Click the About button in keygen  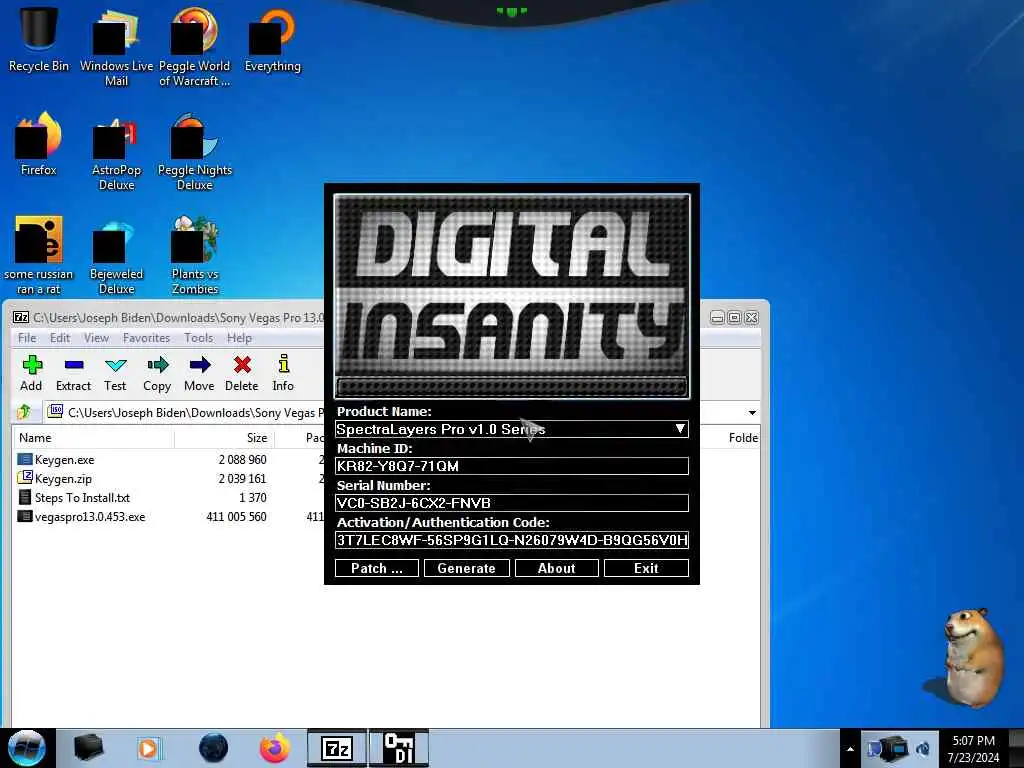[x=556, y=568]
